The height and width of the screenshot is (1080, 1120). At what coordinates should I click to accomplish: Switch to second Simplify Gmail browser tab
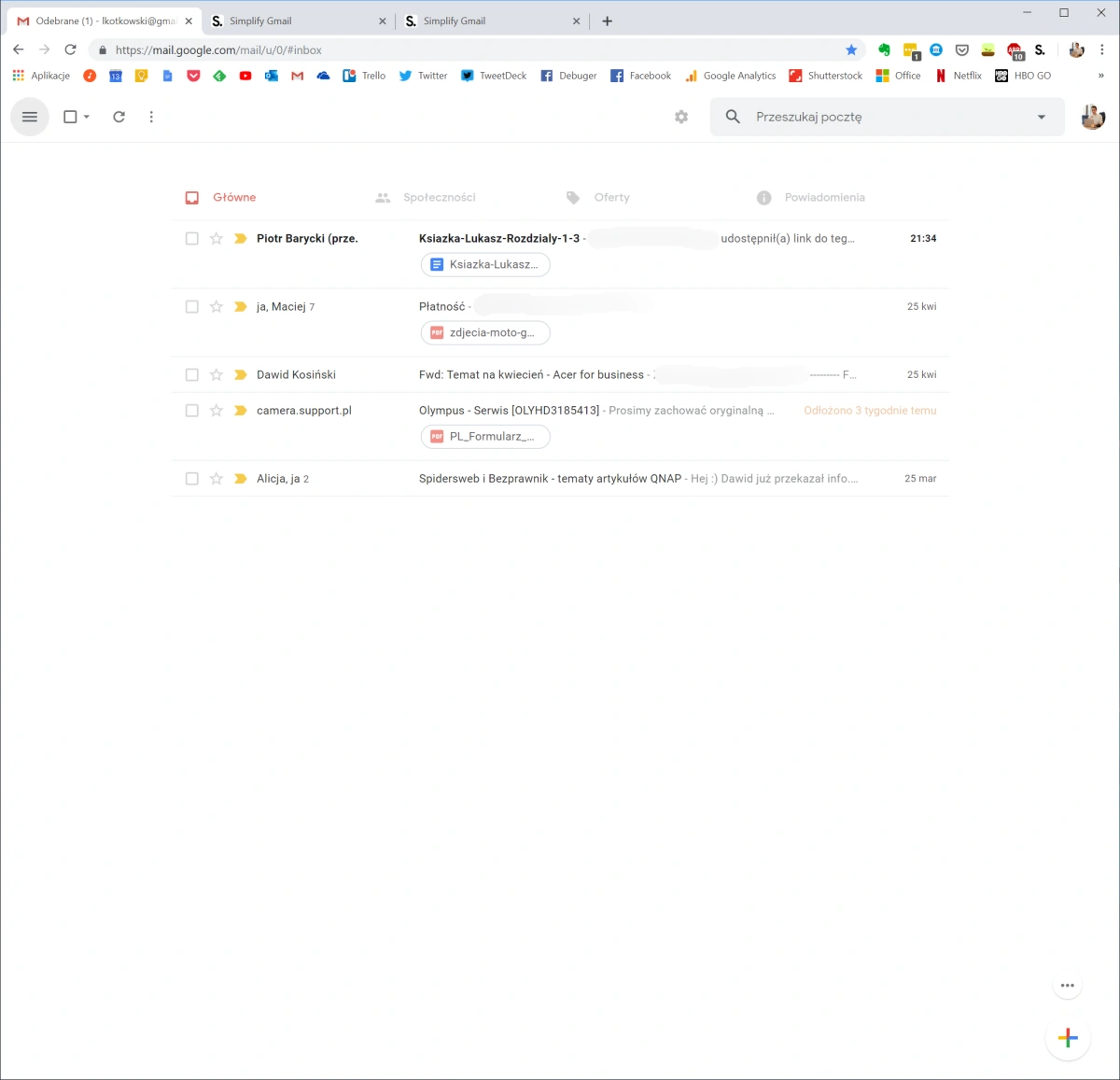point(493,21)
